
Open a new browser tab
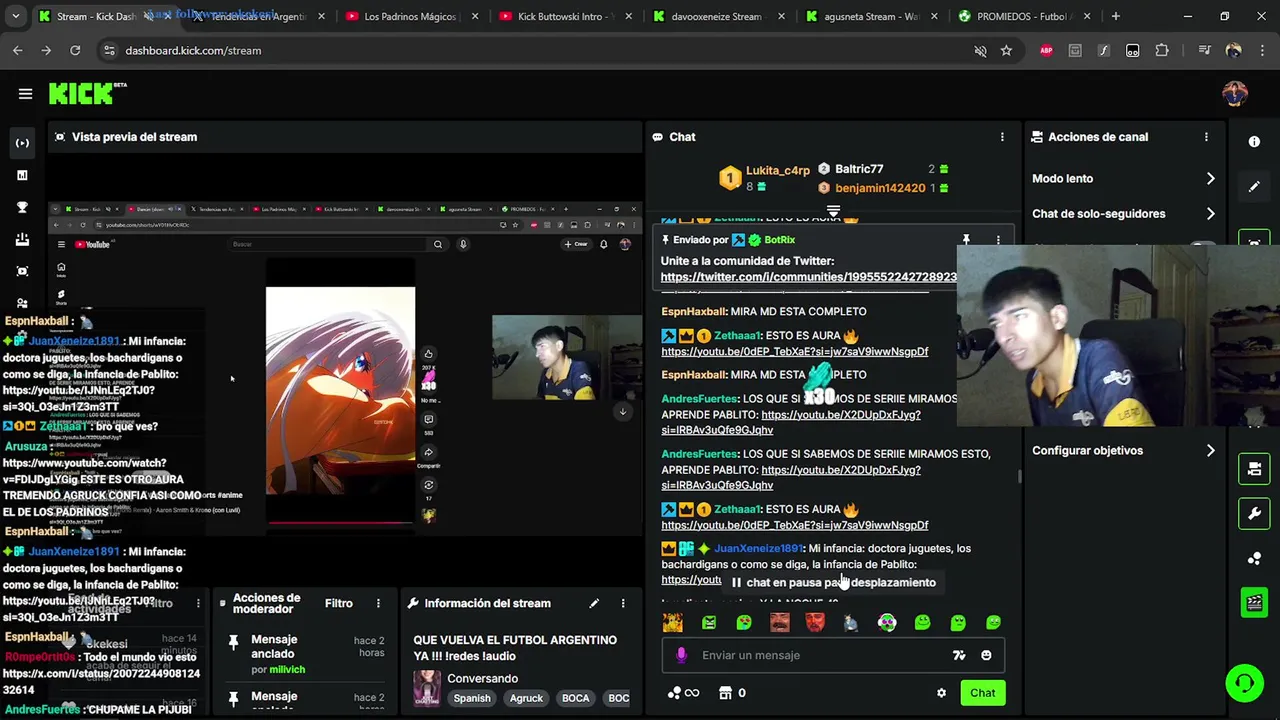pos(1115,16)
